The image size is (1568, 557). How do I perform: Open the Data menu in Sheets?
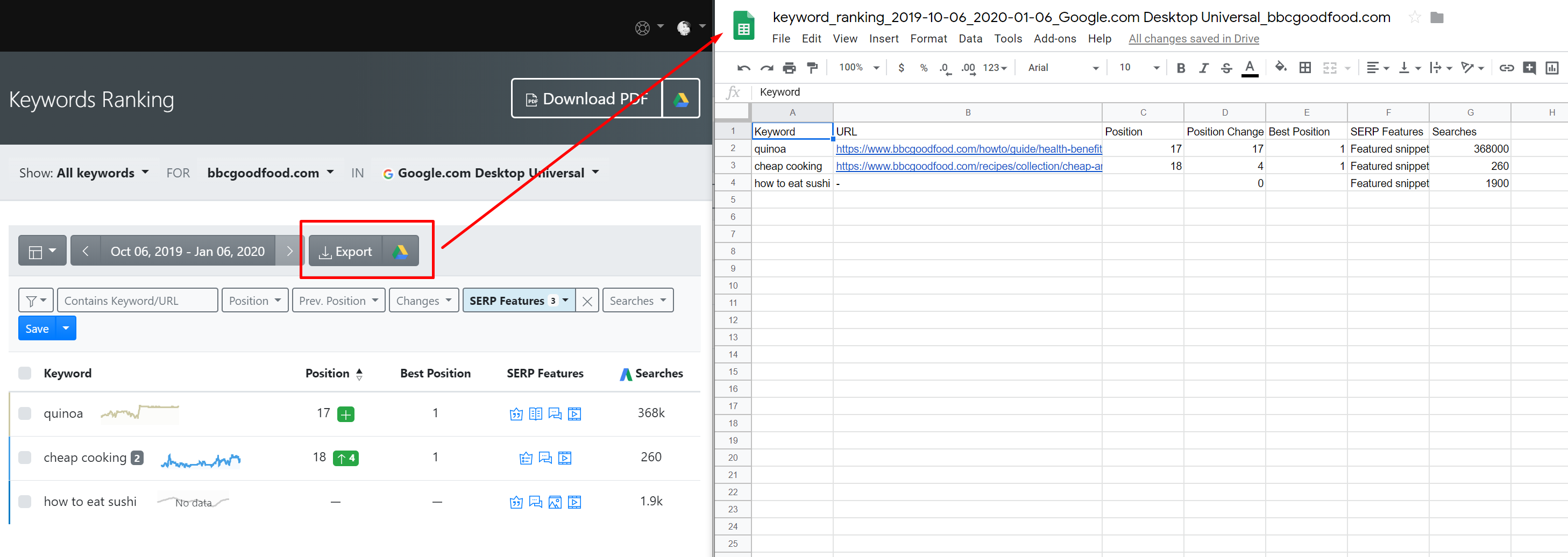(970, 39)
